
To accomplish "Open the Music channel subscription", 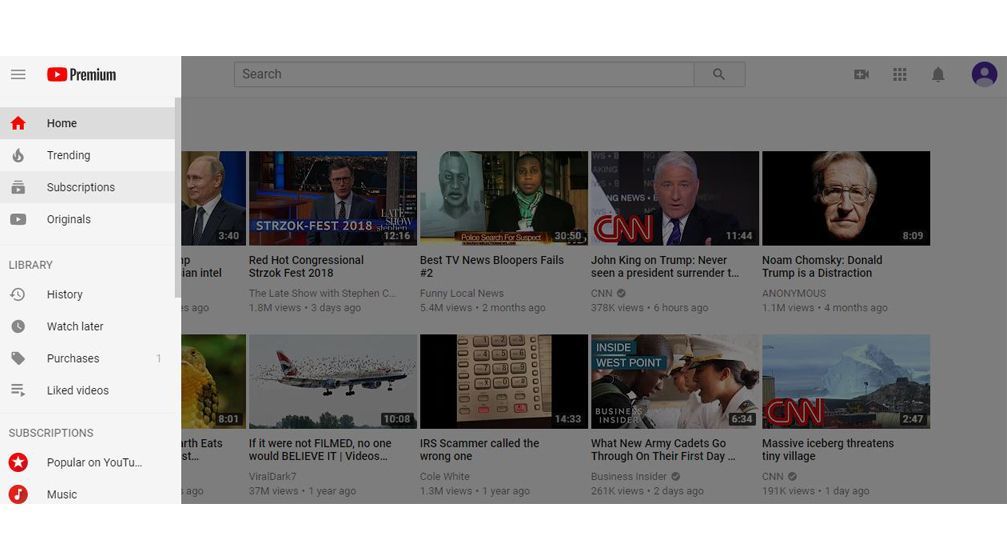I will click(x=87, y=493).
